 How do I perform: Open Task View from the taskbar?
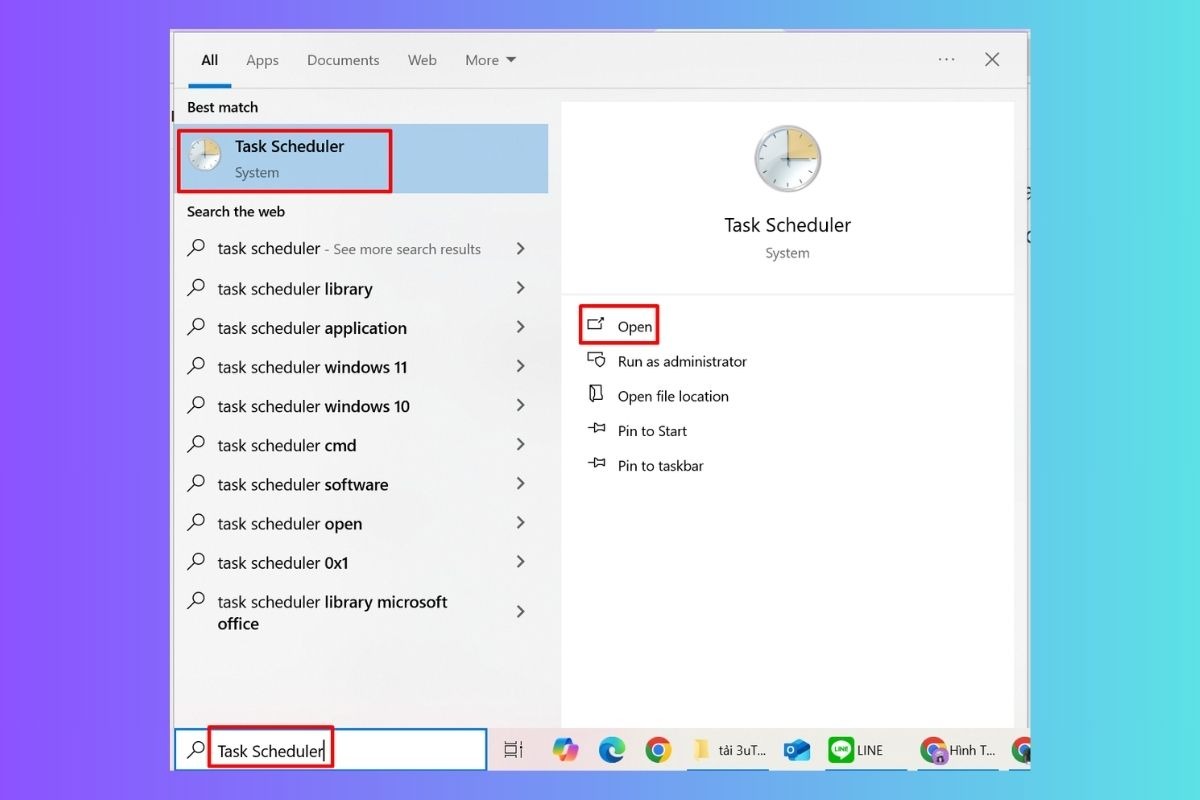pos(513,749)
